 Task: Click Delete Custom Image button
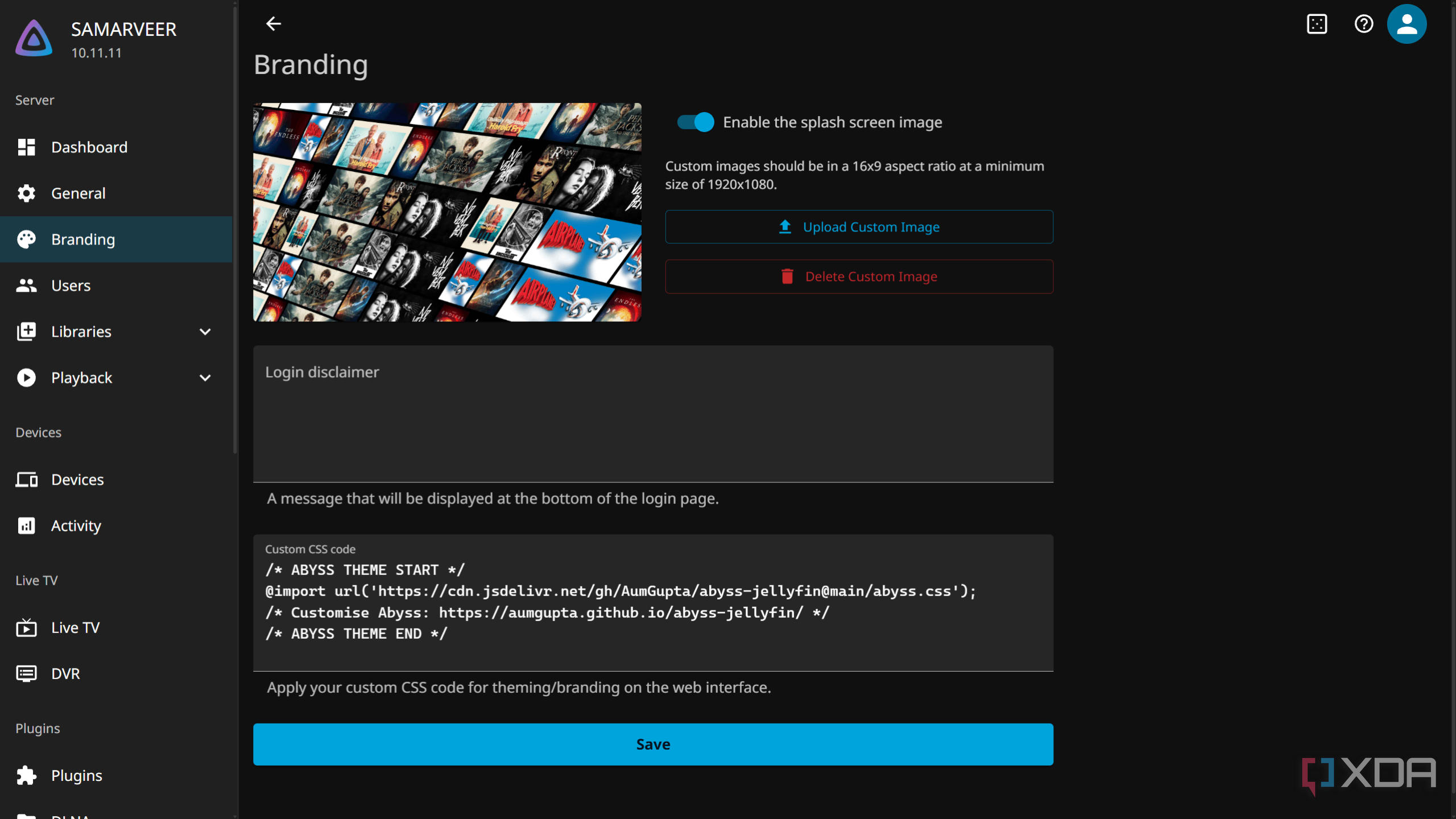coord(859,276)
